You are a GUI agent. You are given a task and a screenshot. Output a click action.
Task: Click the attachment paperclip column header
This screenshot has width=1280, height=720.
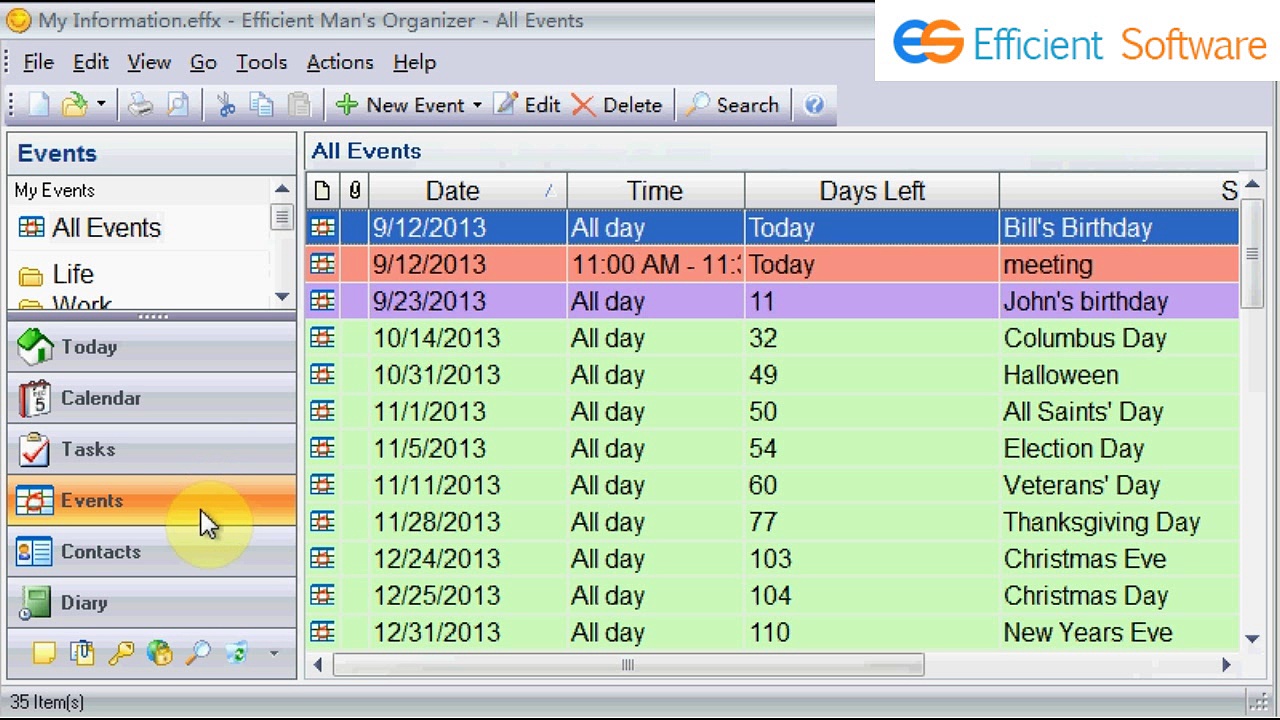355,191
